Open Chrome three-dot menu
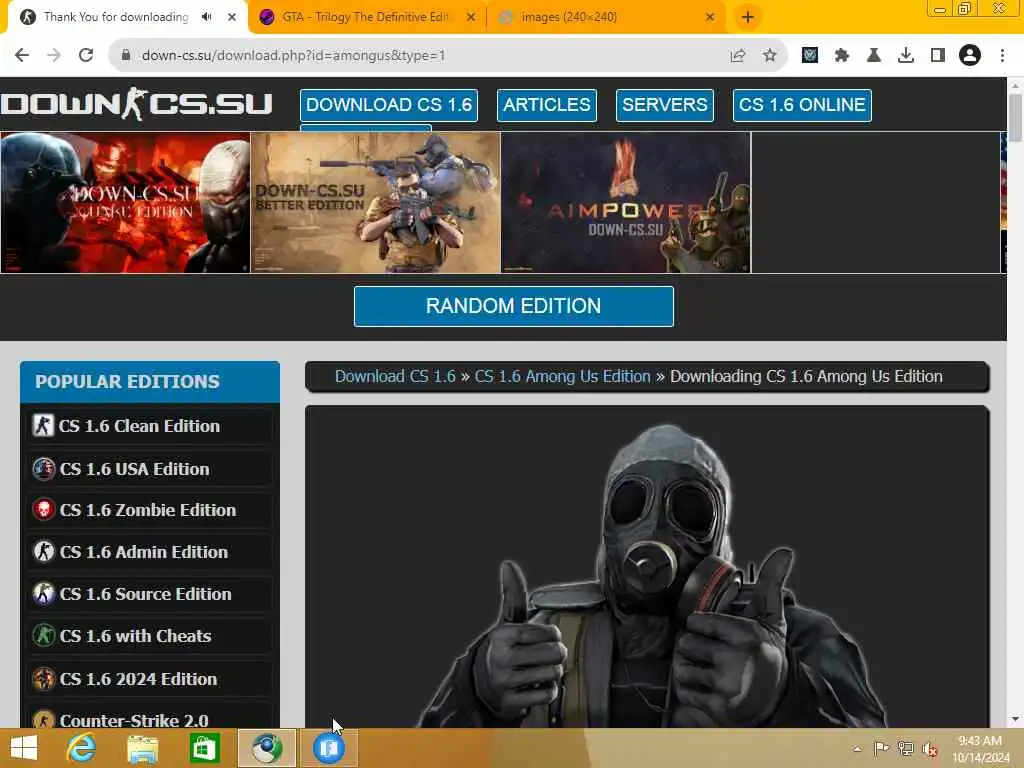Screen dimensions: 1024x768 point(1002,56)
